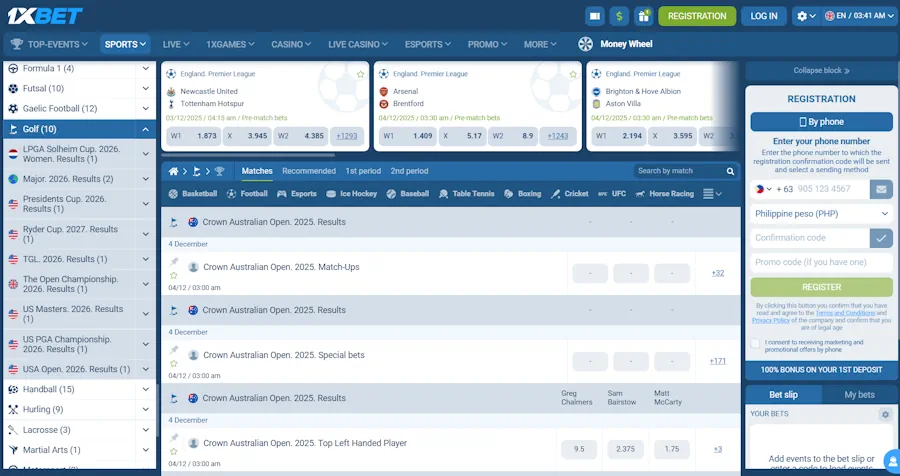Screen dimensions: 900x476
Task: Click the Money Wheel snowflake icon
Action: [x=585, y=44]
